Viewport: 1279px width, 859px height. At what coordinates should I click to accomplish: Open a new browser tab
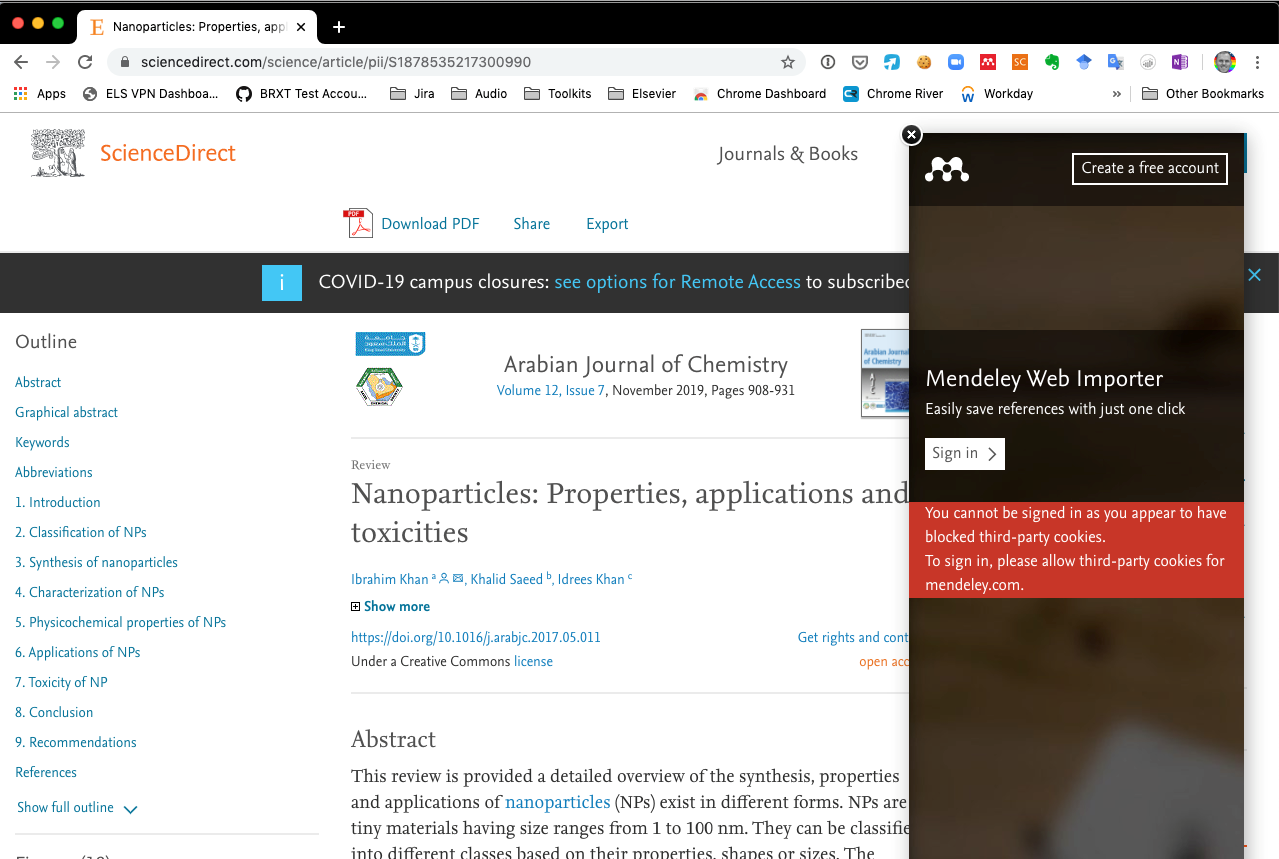338,27
